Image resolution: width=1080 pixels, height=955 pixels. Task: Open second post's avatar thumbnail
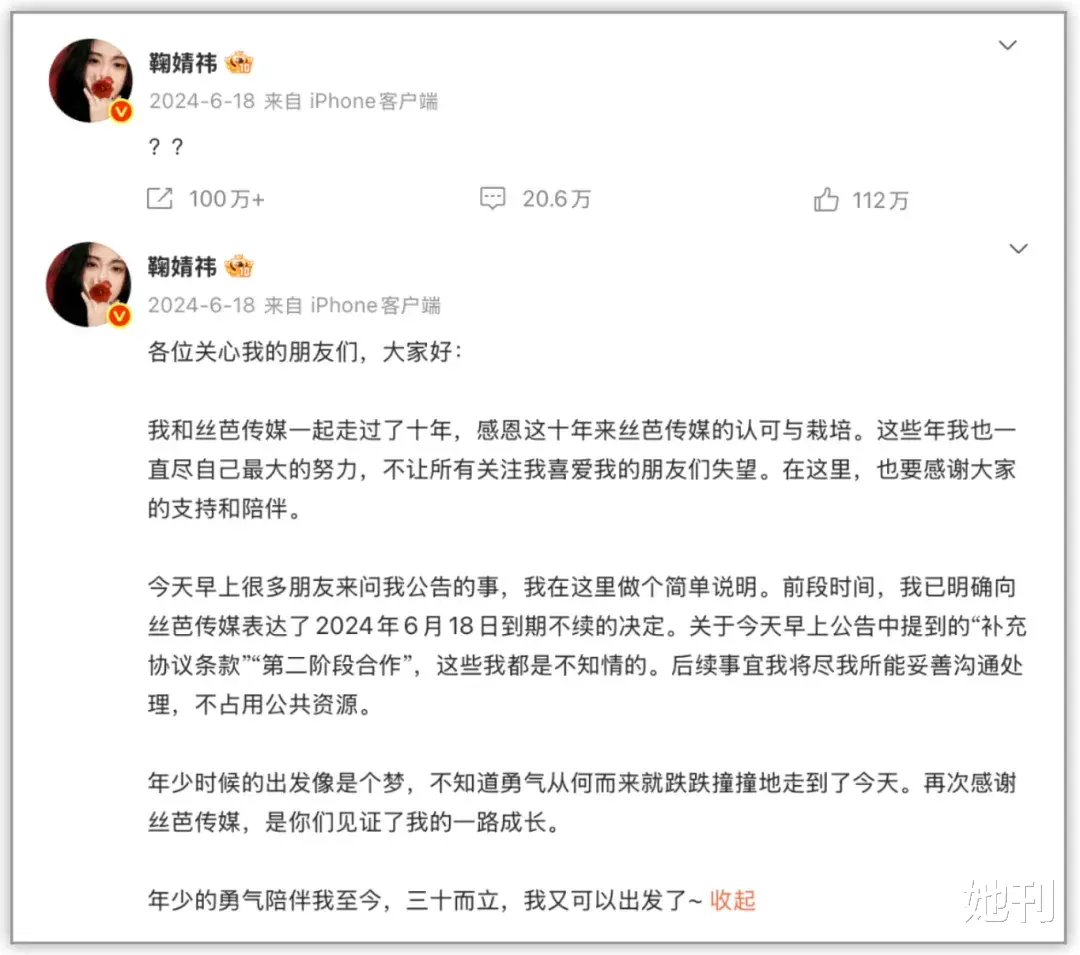pyautogui.click(x=89, y=284)
